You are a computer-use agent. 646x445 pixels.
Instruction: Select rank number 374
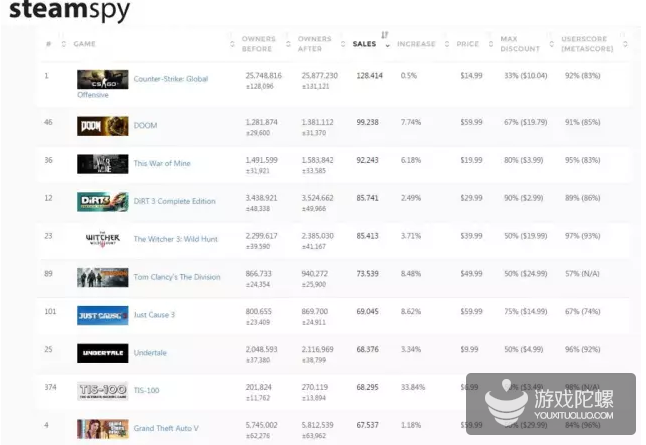[50, 387]
